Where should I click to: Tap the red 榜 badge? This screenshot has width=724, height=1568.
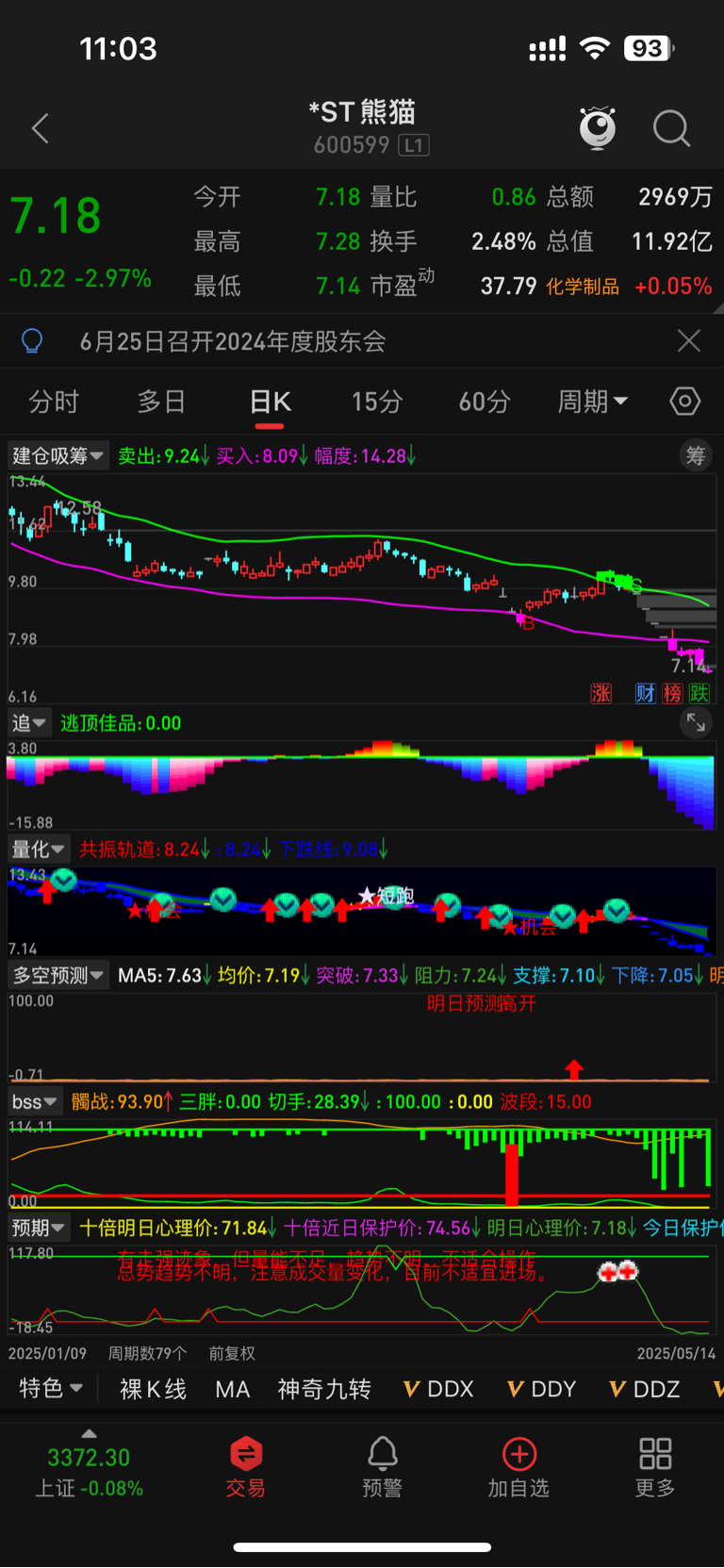672,694
